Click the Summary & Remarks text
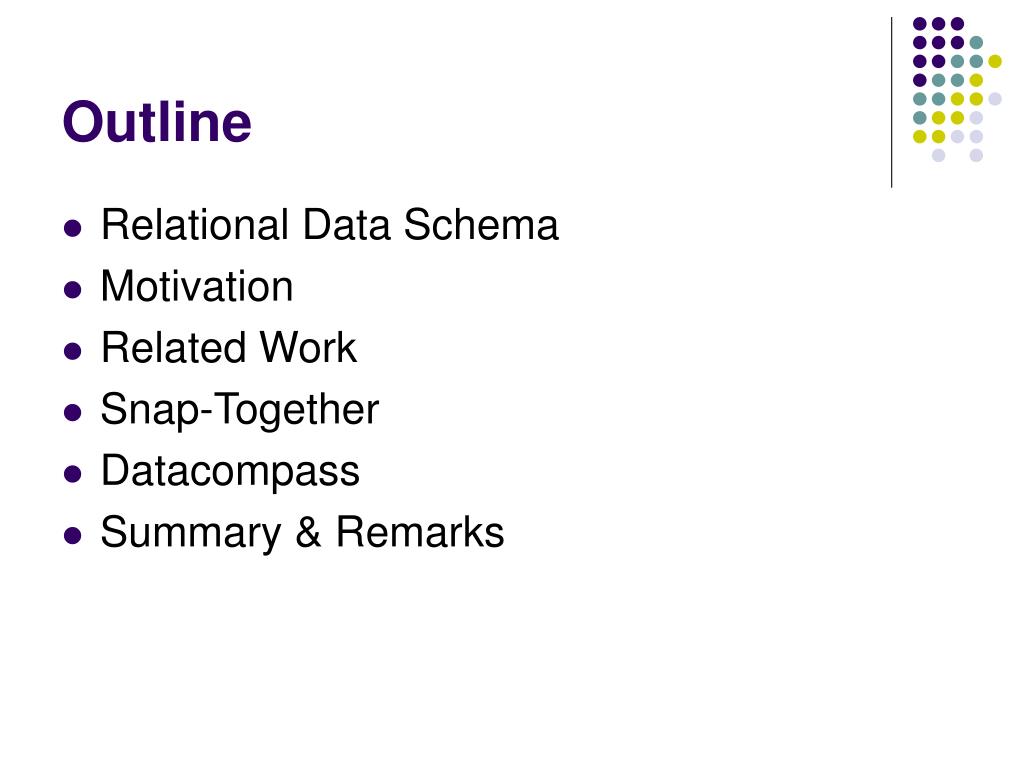This screenshot has width=1024, height=768. point(302,532)
